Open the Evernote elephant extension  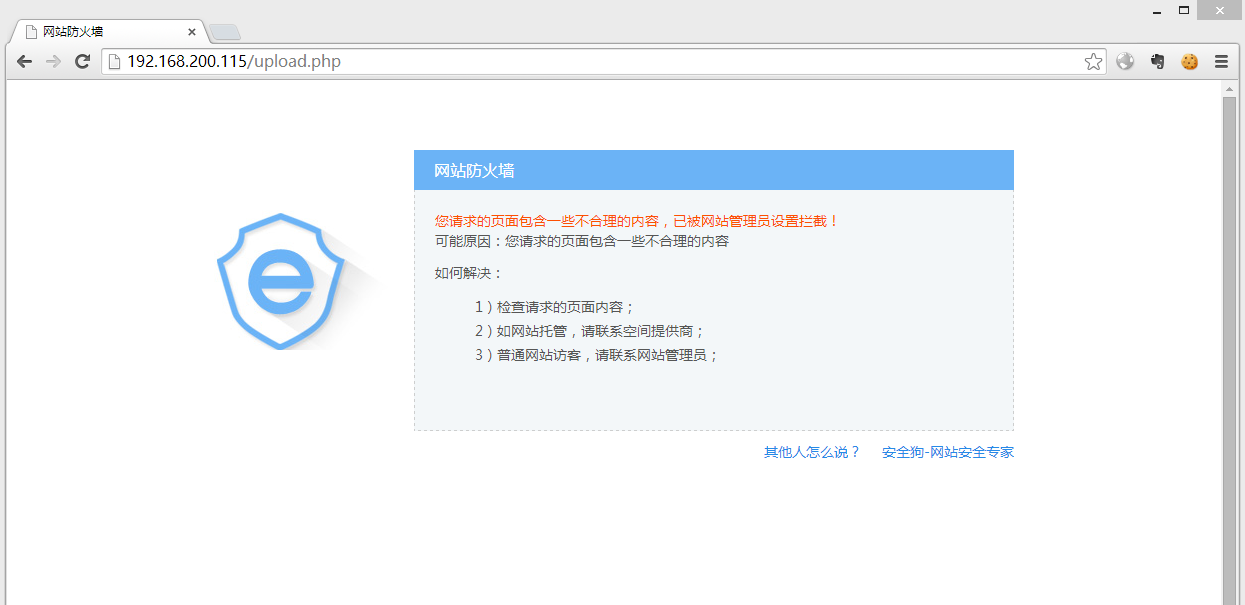pos(1157,62)
